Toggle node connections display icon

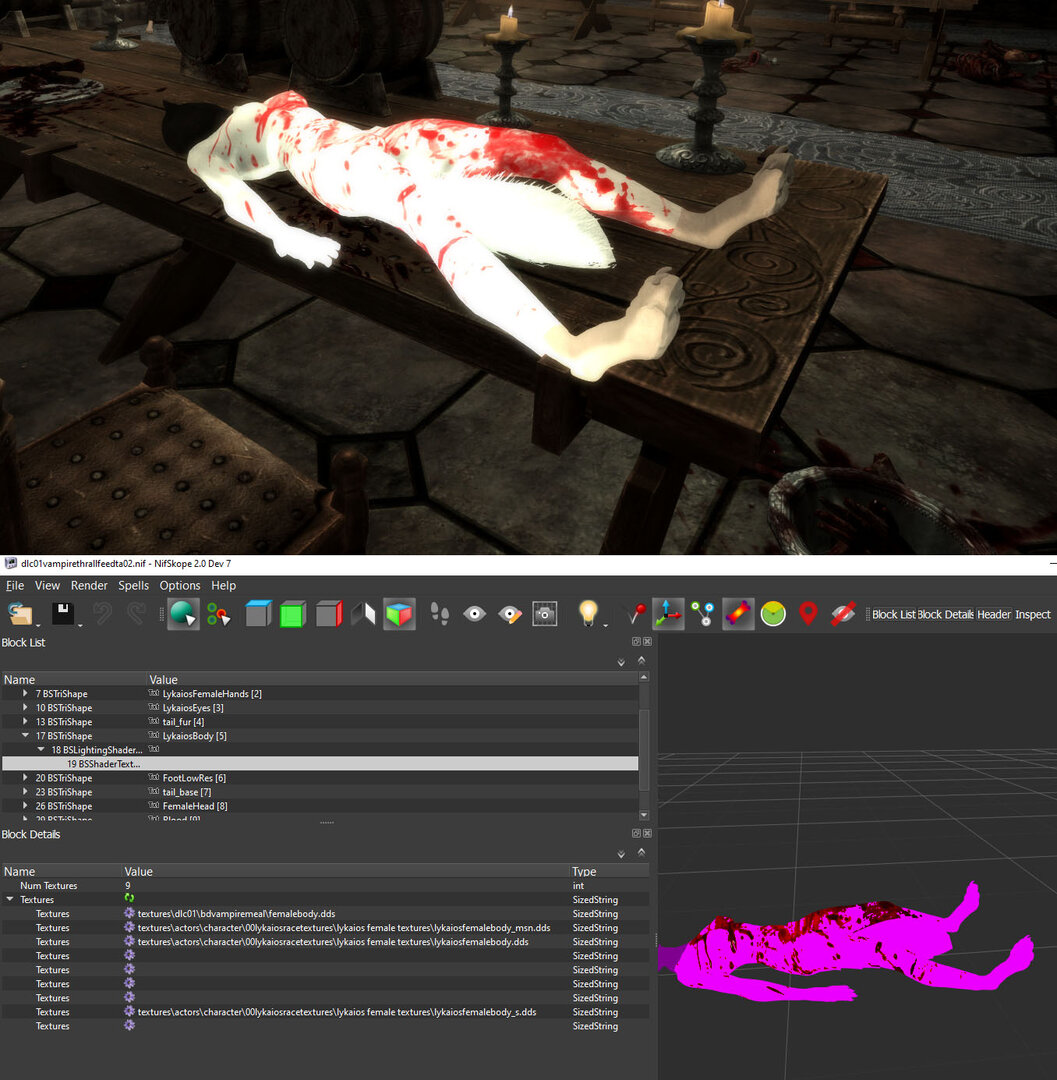[703, 614]
